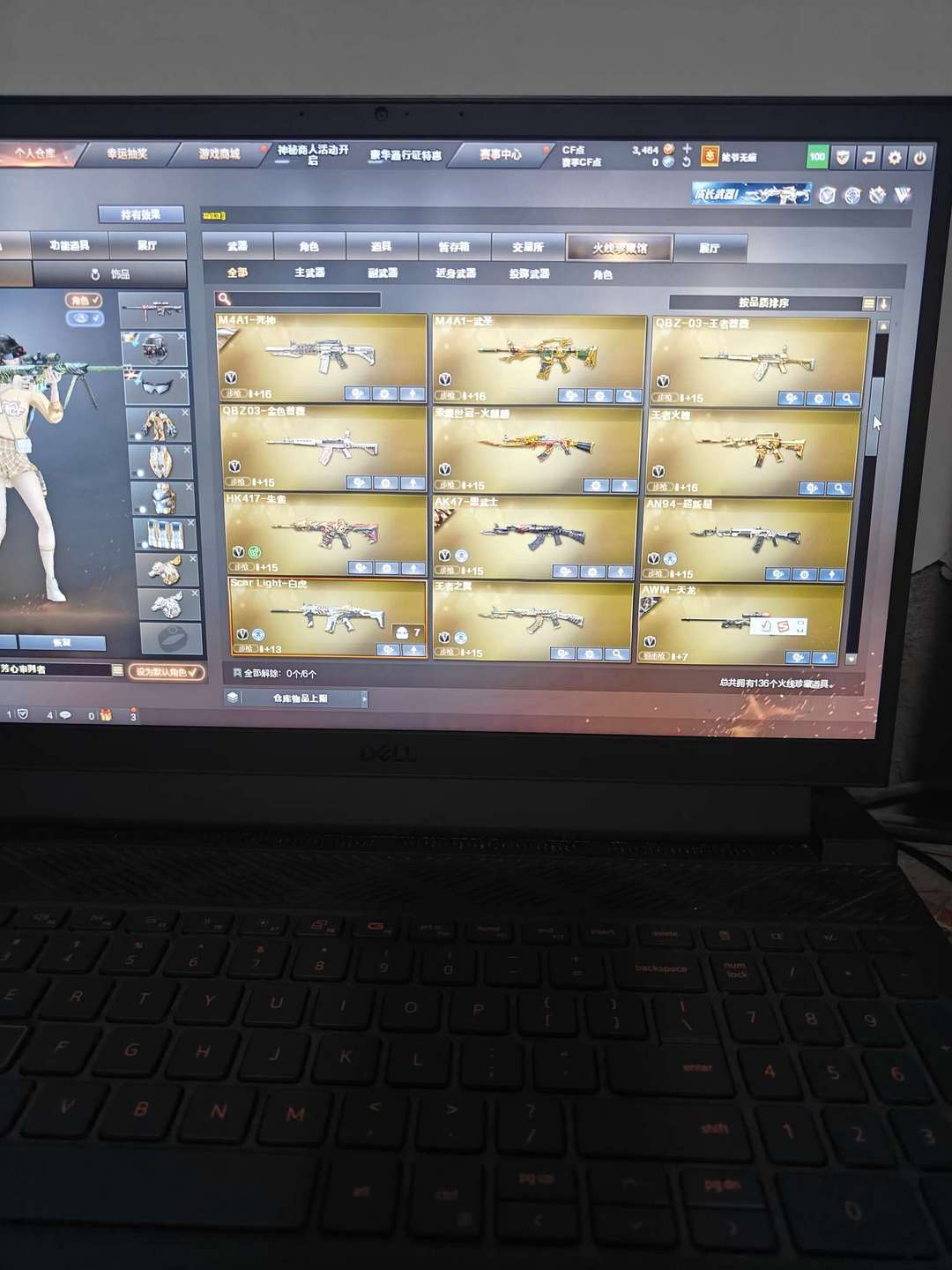952x1270 pixels.
Task: Click the return arrow icon in top bar
Action: 869,158
